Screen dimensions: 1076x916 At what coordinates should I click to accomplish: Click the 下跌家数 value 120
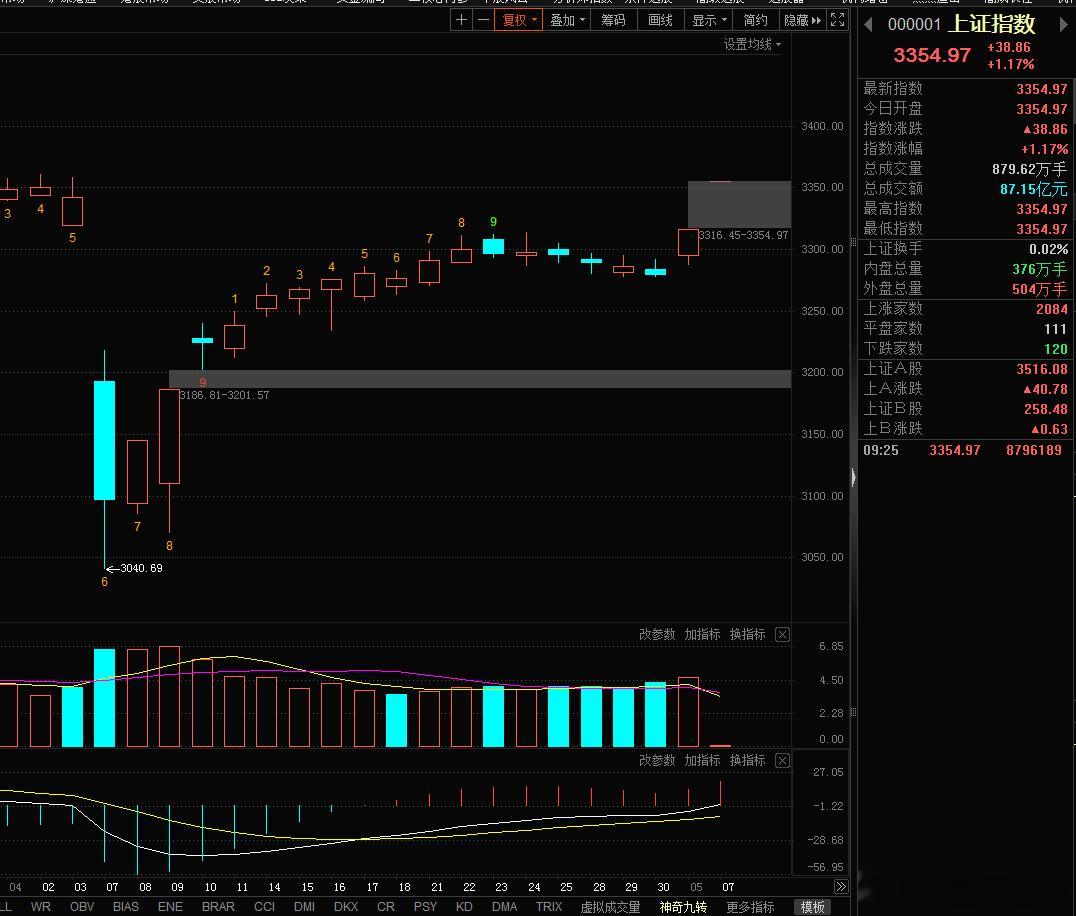1055,349
